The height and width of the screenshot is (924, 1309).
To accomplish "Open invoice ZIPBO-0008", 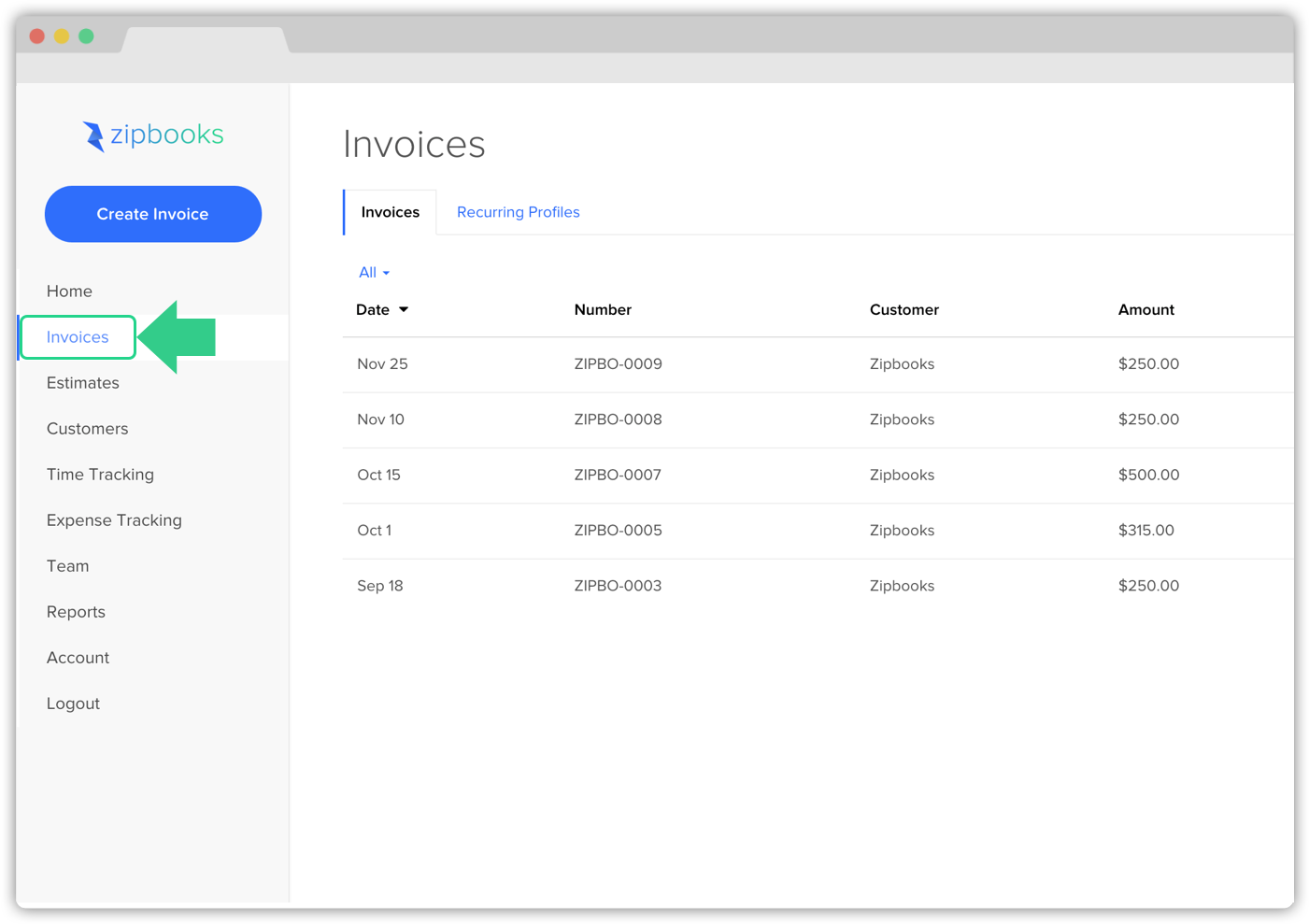I will [x=619, y=419].
